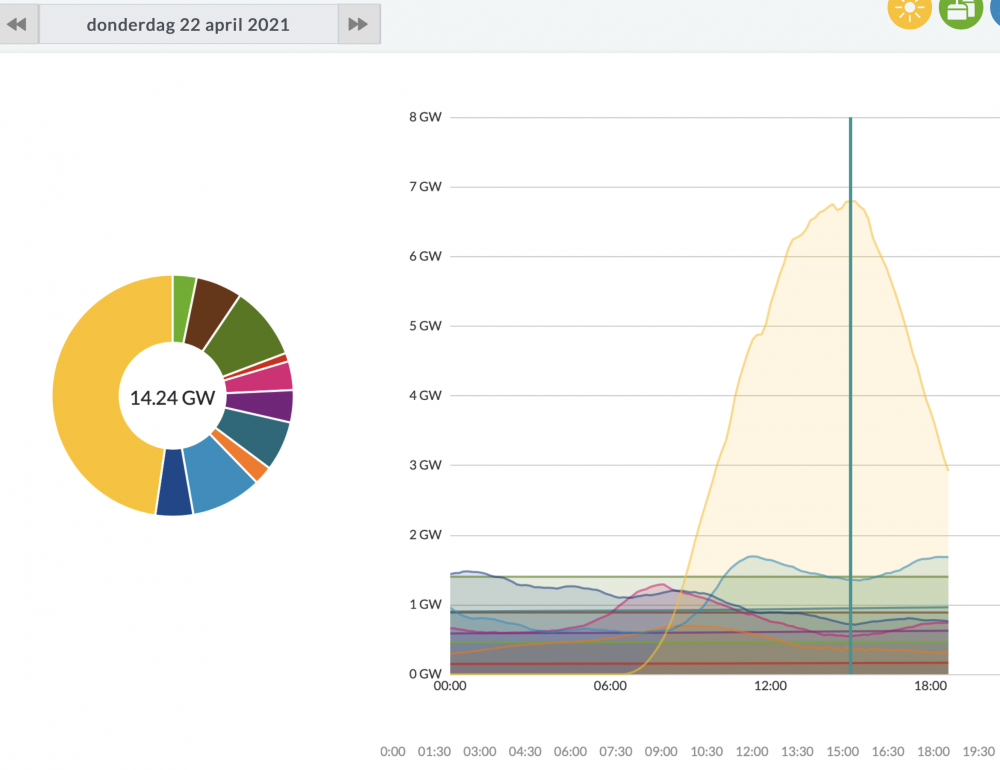Jump to 15:00 on the bottom time scale
Image resolution: width=1000 pixels, height=770 pixels.
click(842, 751)
